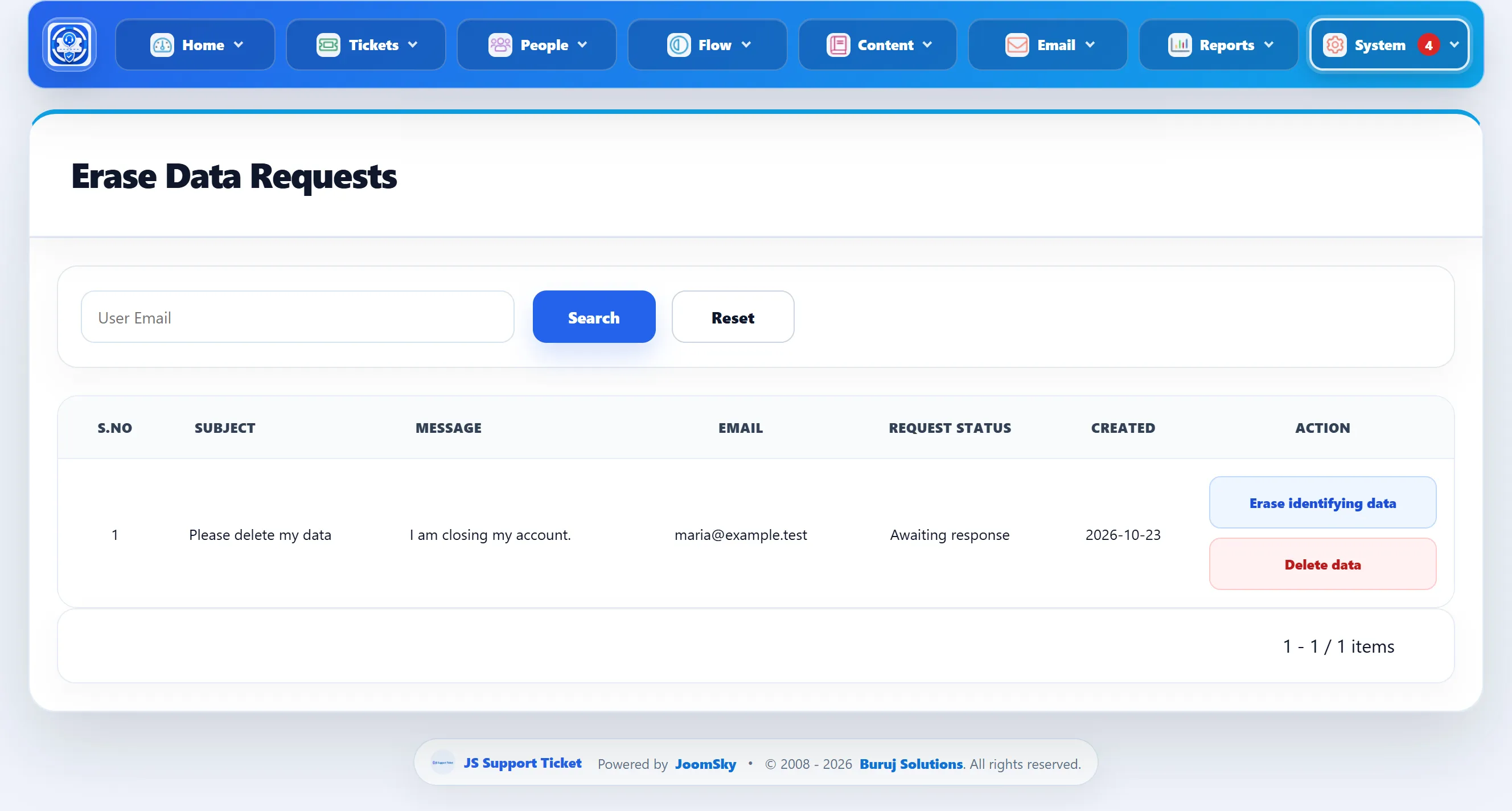Open the Tickets menu label
The width and height of the screenshot is (1512, 811).
pyautogui.click(x=373, y=45)
